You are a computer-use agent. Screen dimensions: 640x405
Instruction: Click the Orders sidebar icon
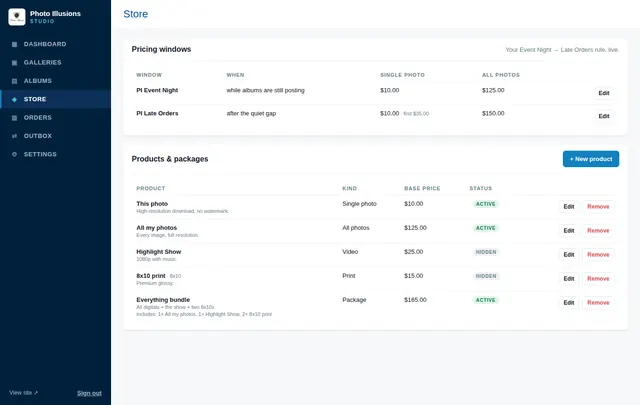[14, 118]
